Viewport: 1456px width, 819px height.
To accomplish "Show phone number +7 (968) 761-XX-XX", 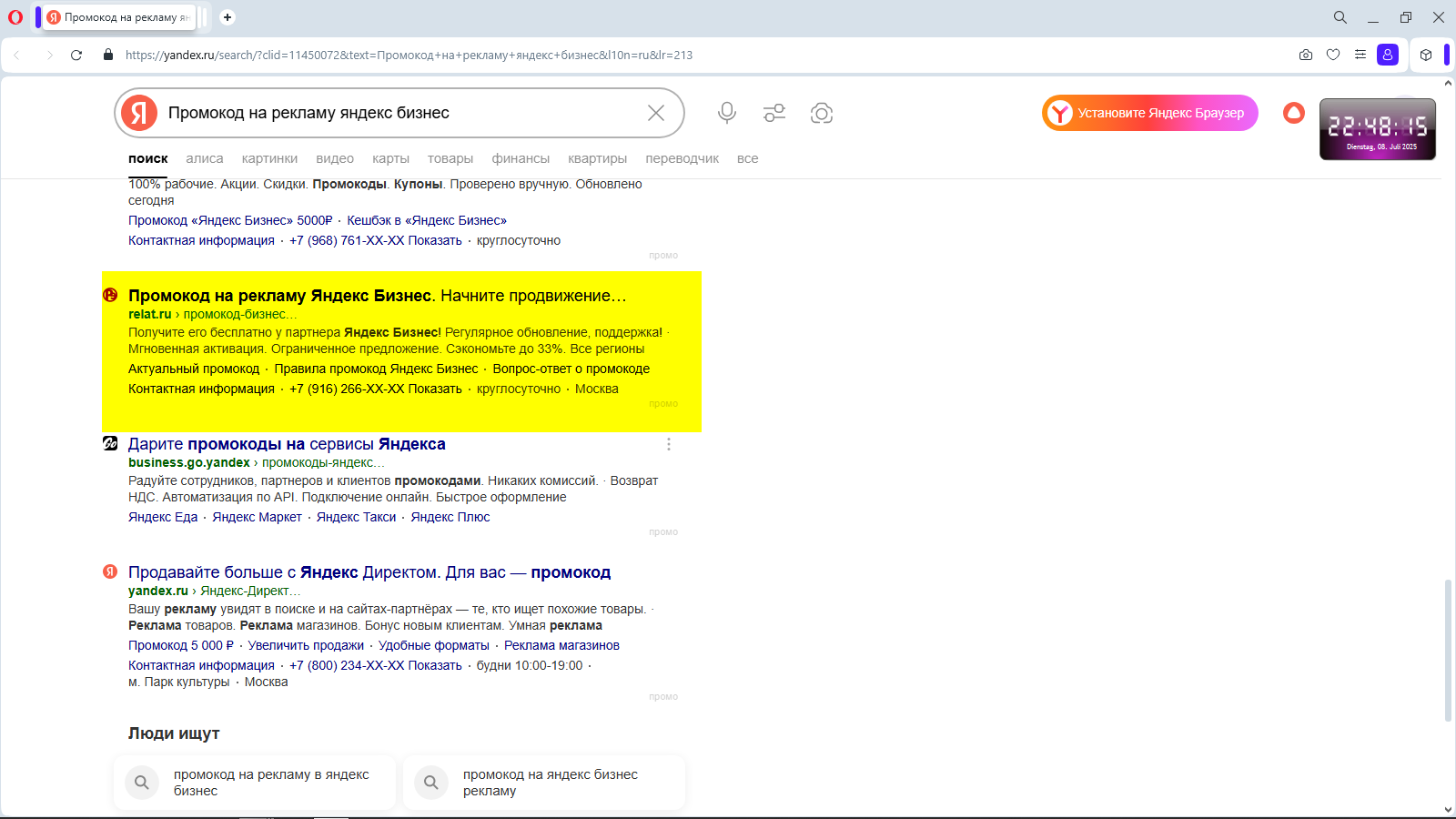I will [x=376, y=240].
